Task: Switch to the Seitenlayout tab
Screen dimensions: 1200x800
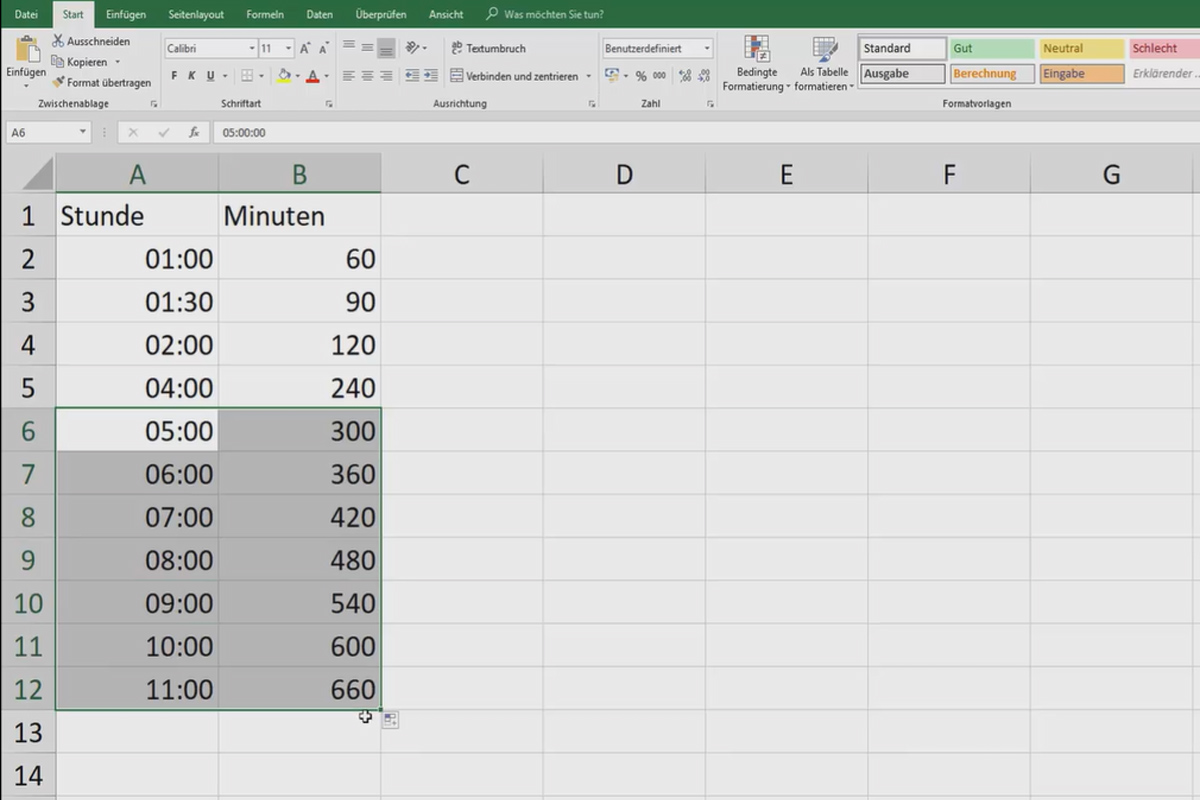Action: pos(196,14)
